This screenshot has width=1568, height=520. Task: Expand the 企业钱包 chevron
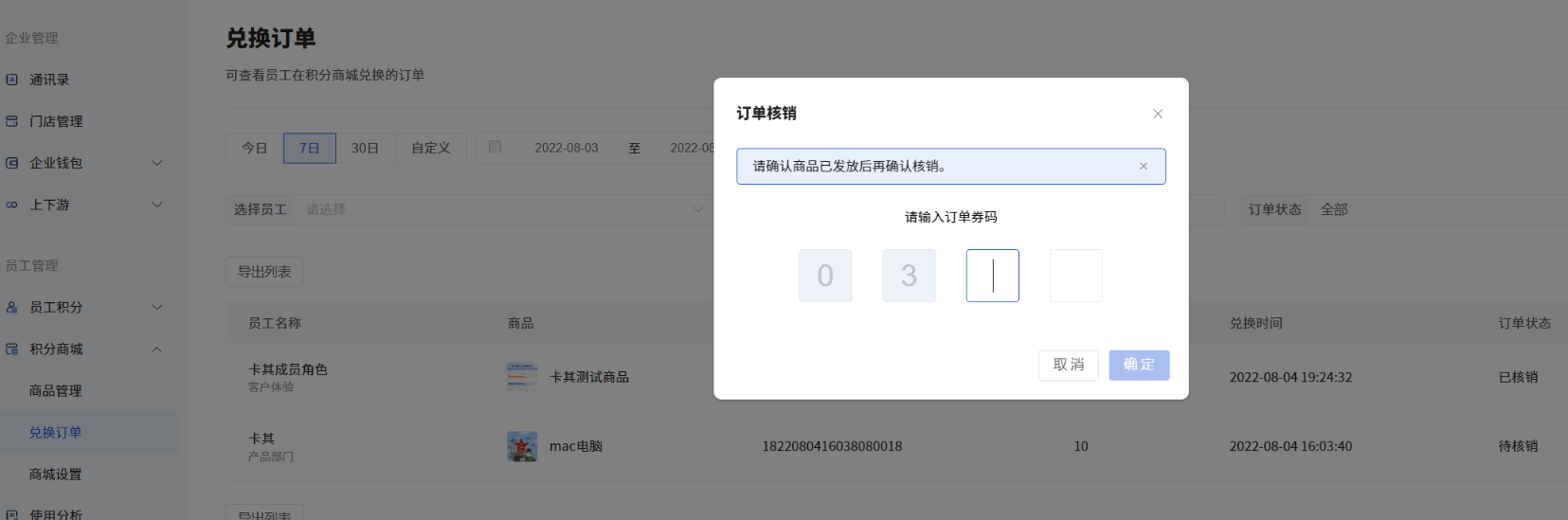[157, 163]
